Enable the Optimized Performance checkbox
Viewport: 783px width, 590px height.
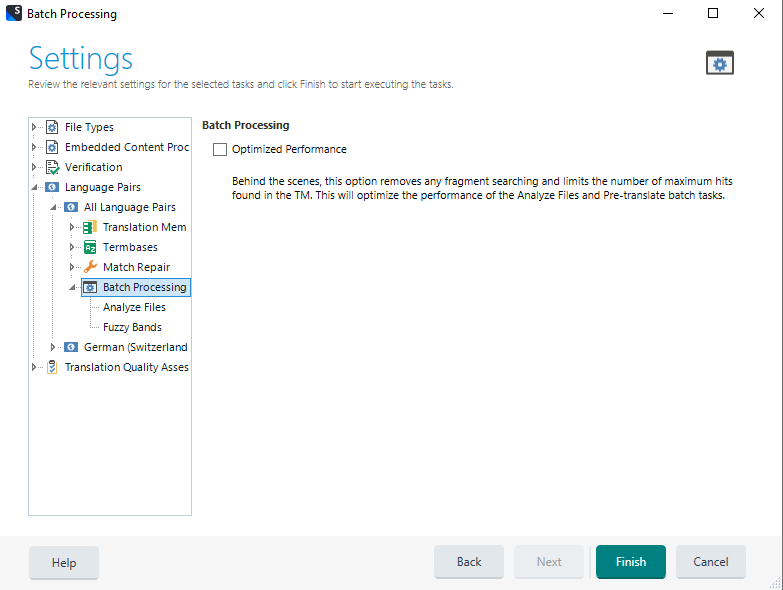click(x=220, y=149)
